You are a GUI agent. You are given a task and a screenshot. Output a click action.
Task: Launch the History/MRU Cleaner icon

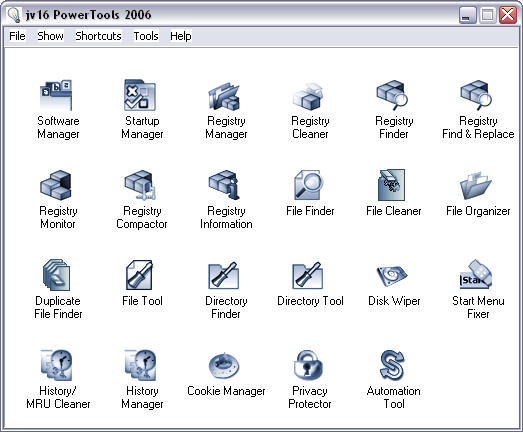tap(56, 365)
